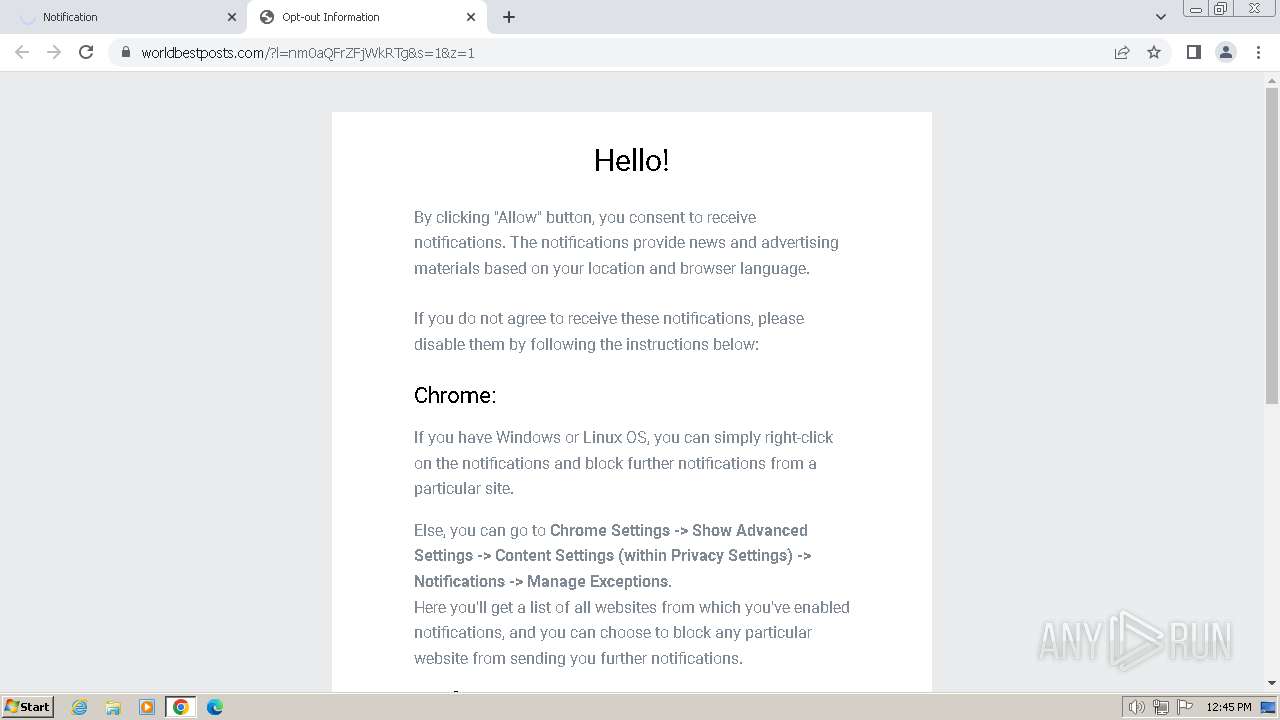Click show desktop tray button

[1269, 707]
